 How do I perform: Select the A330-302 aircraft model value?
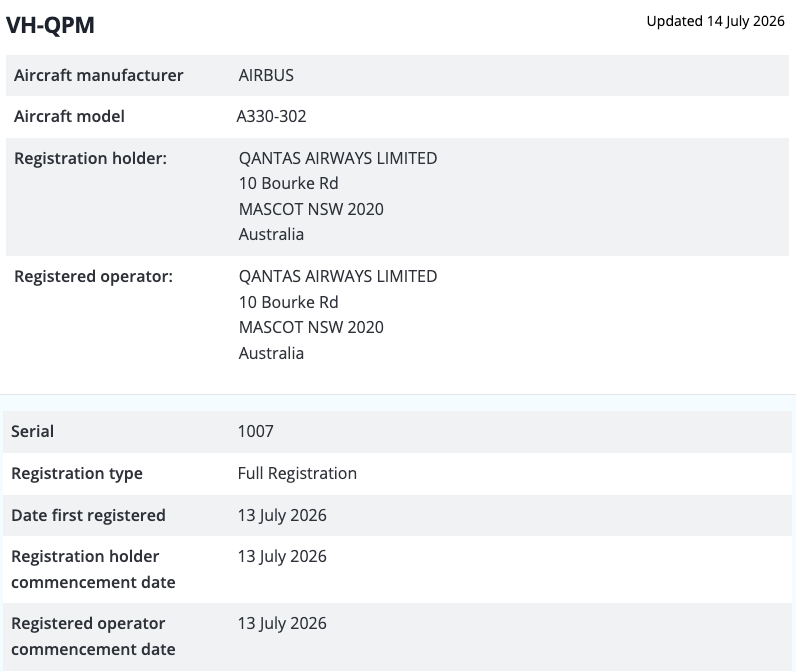[x=271, y=116]
